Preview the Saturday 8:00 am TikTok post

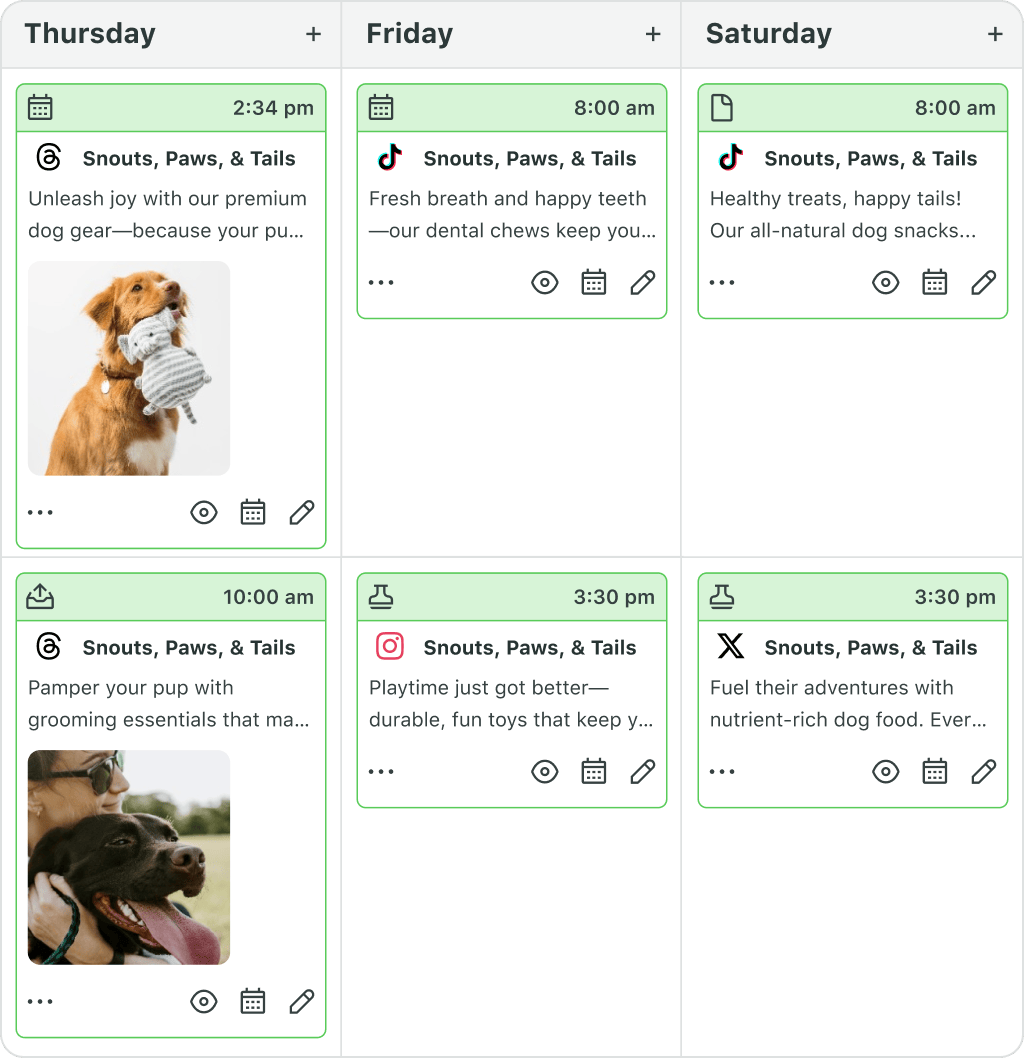(886, 283)
